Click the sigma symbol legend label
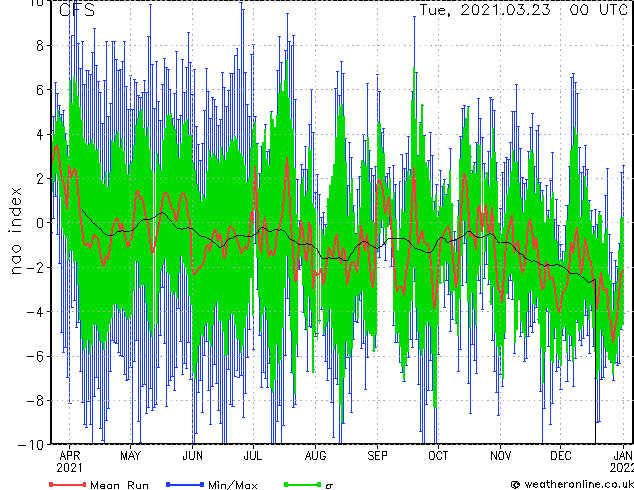Viewport: 634px width, 490px height. pyautogui.click(x=330, y=486)
